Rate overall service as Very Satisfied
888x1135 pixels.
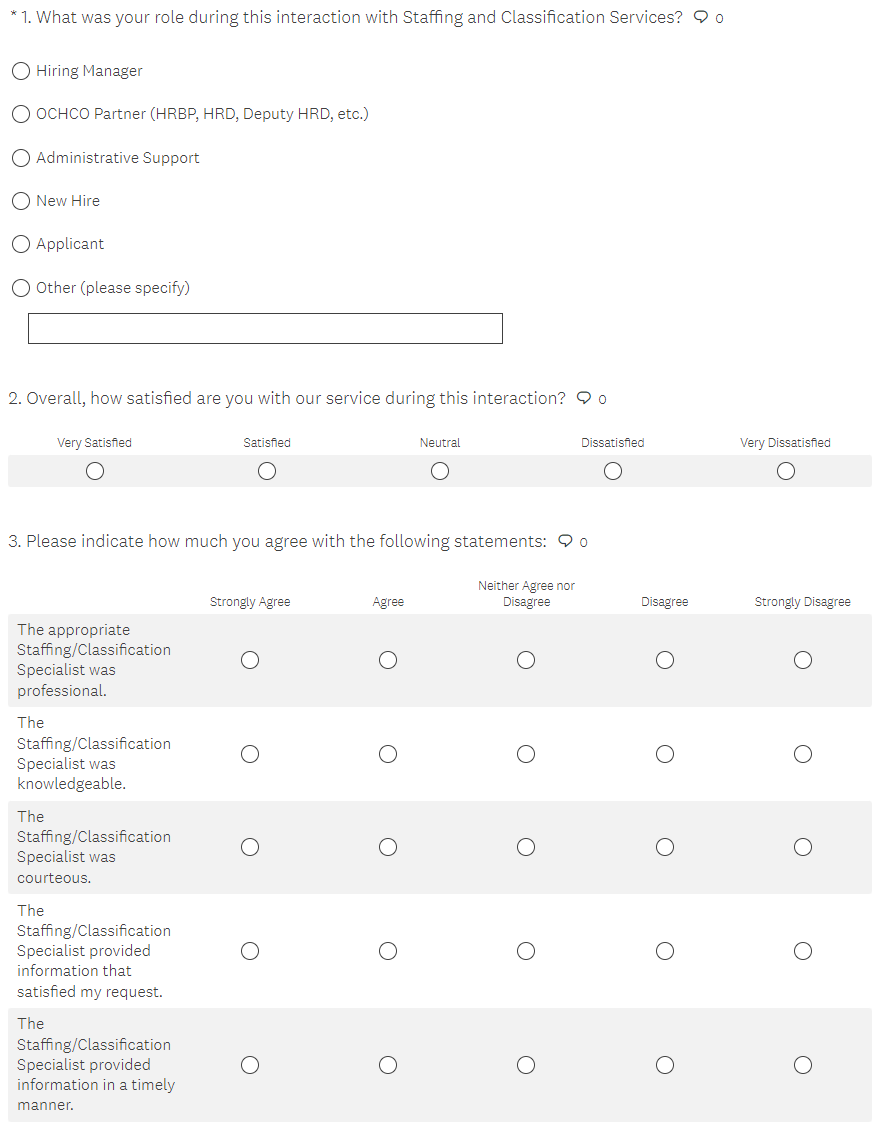pyautogui.click(x=95, y=471)
